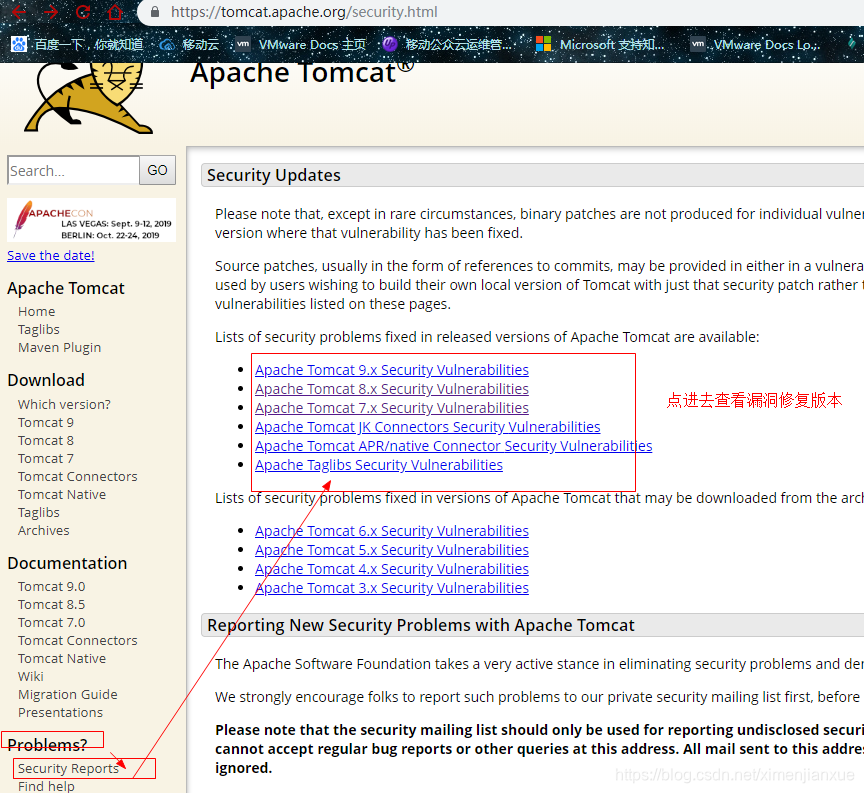Open Which version? link

click(64, 404)
